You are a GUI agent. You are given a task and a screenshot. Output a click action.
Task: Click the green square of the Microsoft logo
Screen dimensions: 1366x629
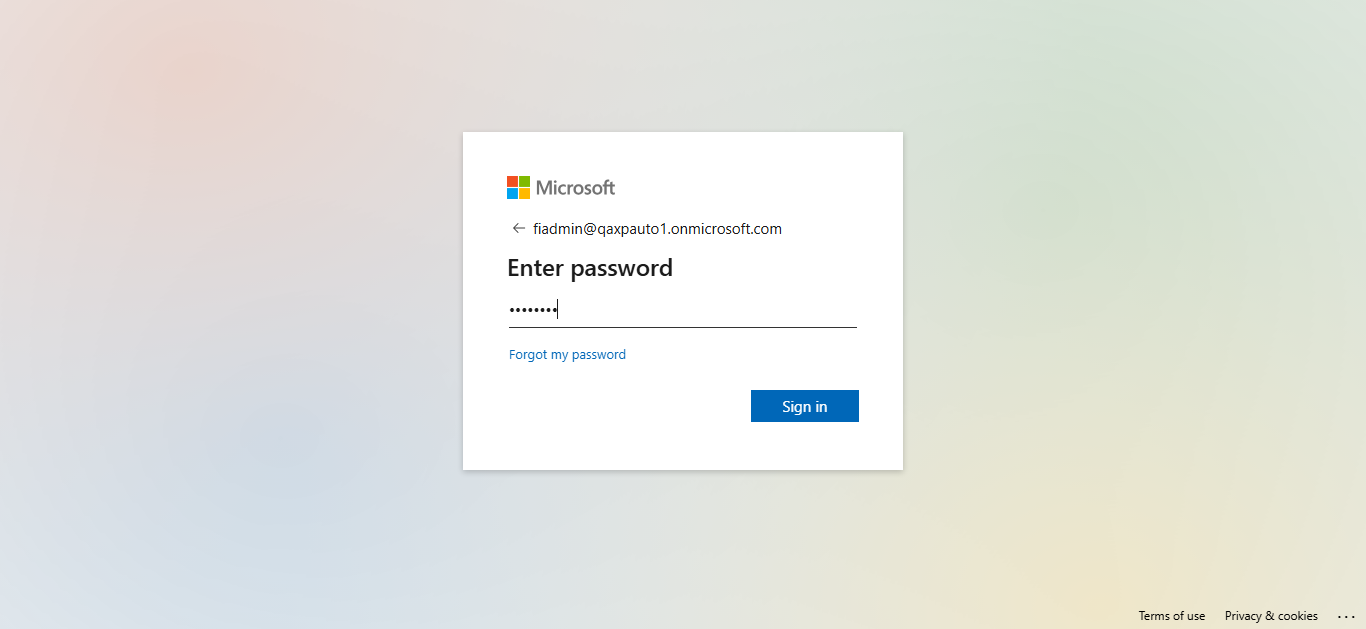coord(525,181)
